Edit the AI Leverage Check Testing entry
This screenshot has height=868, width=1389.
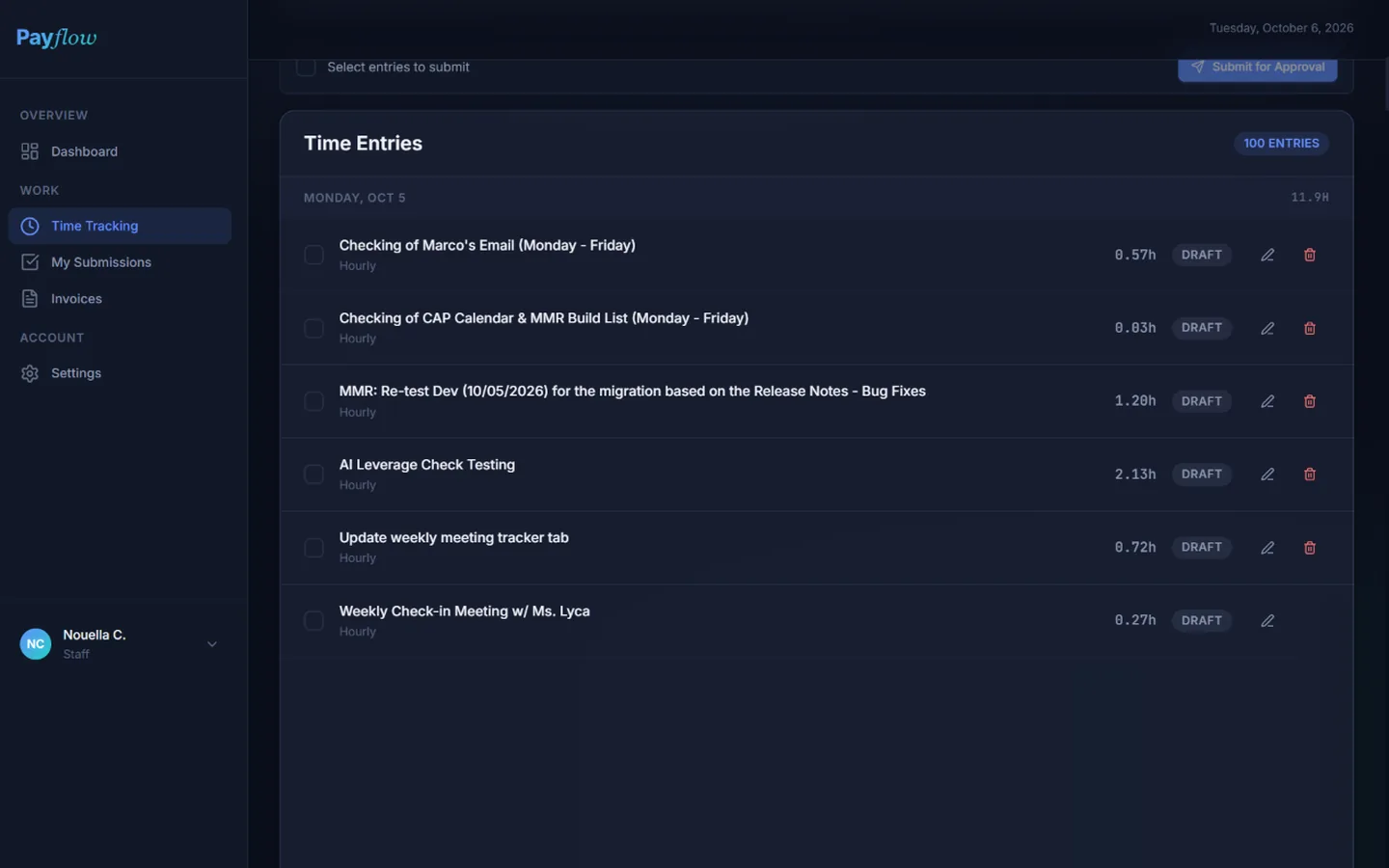(x=1267, y=475)
